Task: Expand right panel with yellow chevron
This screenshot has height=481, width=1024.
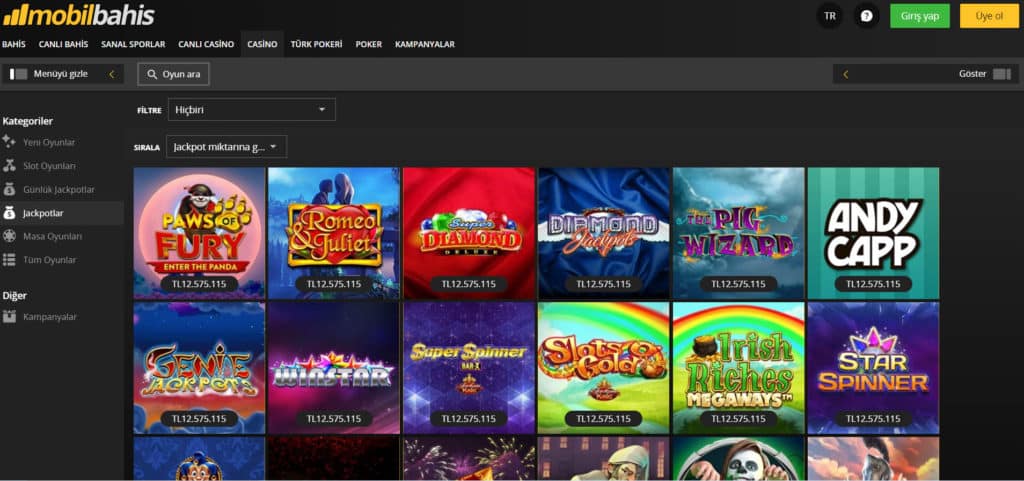Action: click(846, 74)
